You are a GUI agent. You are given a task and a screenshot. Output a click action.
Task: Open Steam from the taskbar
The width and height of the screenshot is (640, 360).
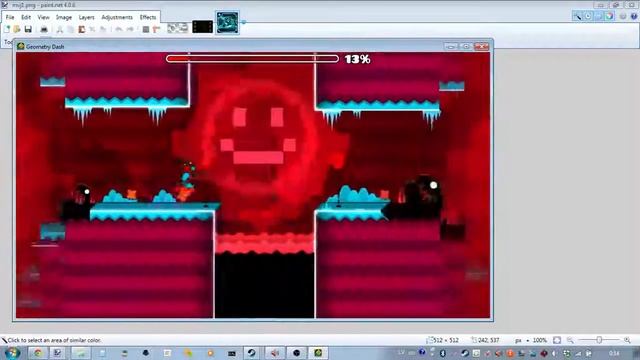(x=252, y=353)
